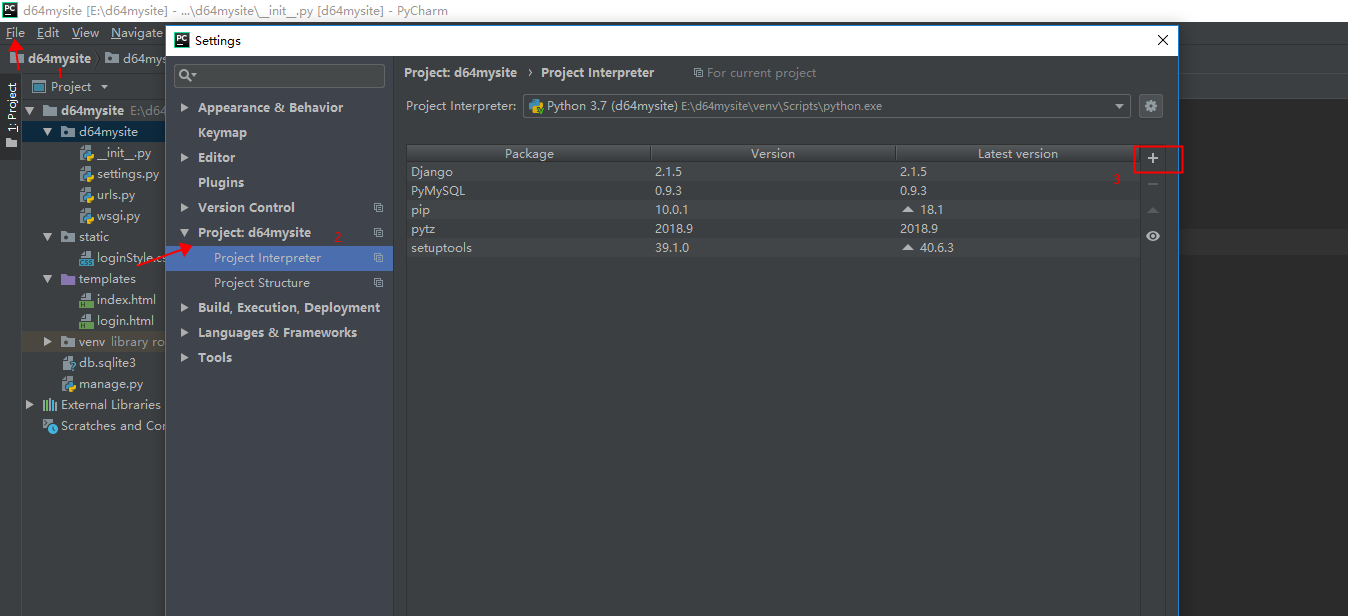
Task: Collapse the templates folder
Action: (48, 278)
